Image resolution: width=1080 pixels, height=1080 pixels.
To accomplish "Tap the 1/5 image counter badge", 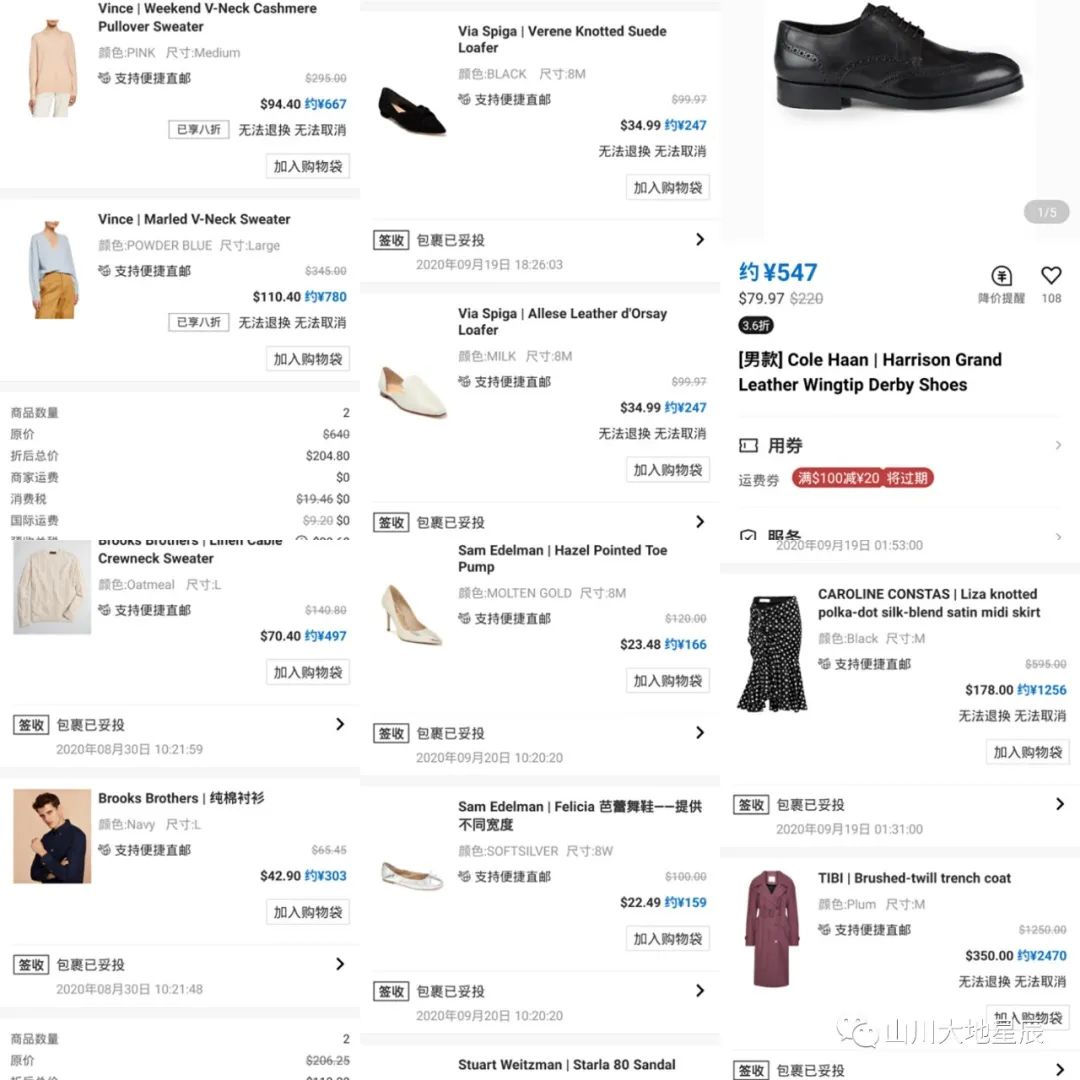I will click(x=1046, y=212).
